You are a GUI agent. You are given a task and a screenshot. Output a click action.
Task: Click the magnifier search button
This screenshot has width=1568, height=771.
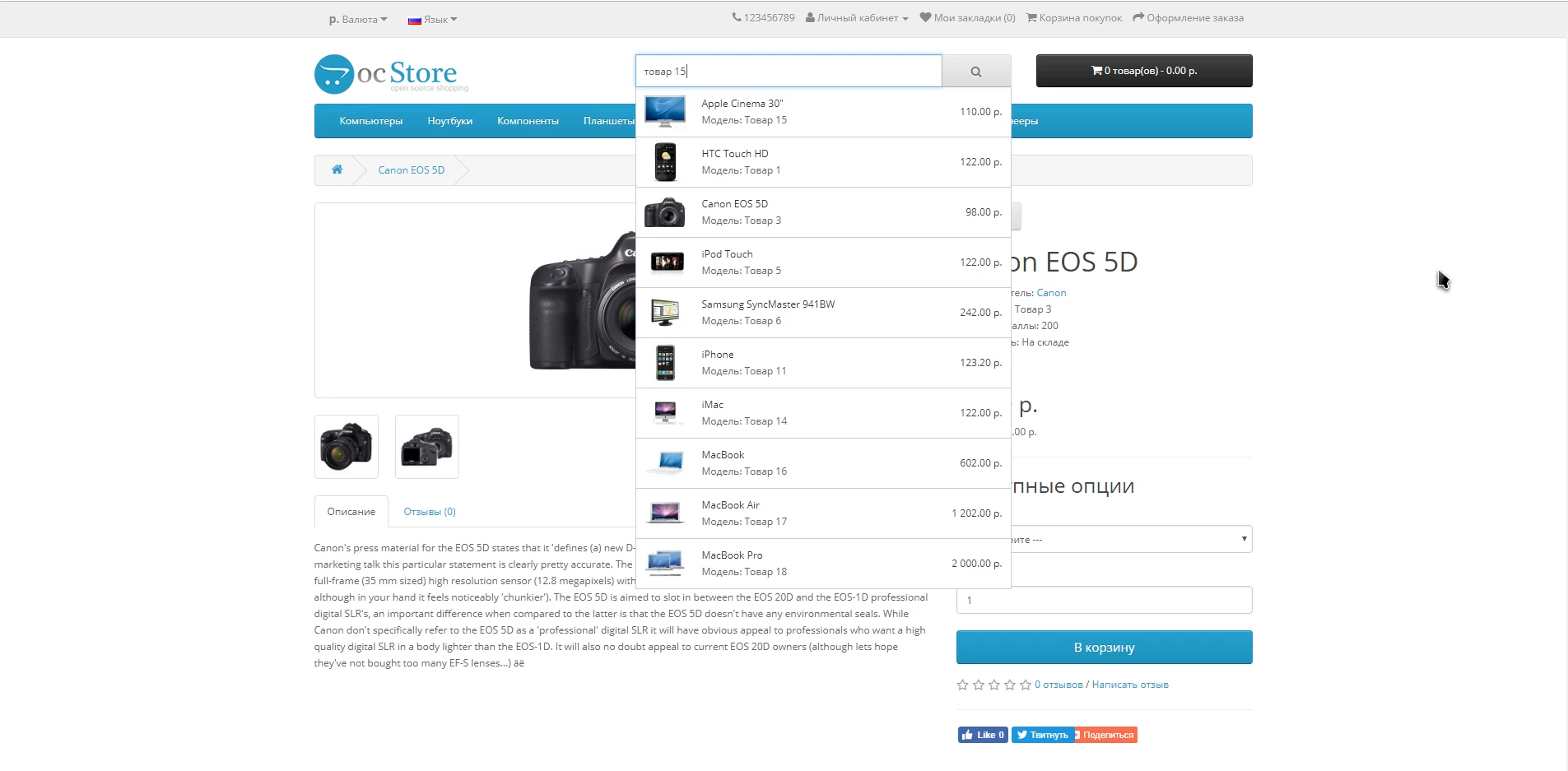point(976,72)
